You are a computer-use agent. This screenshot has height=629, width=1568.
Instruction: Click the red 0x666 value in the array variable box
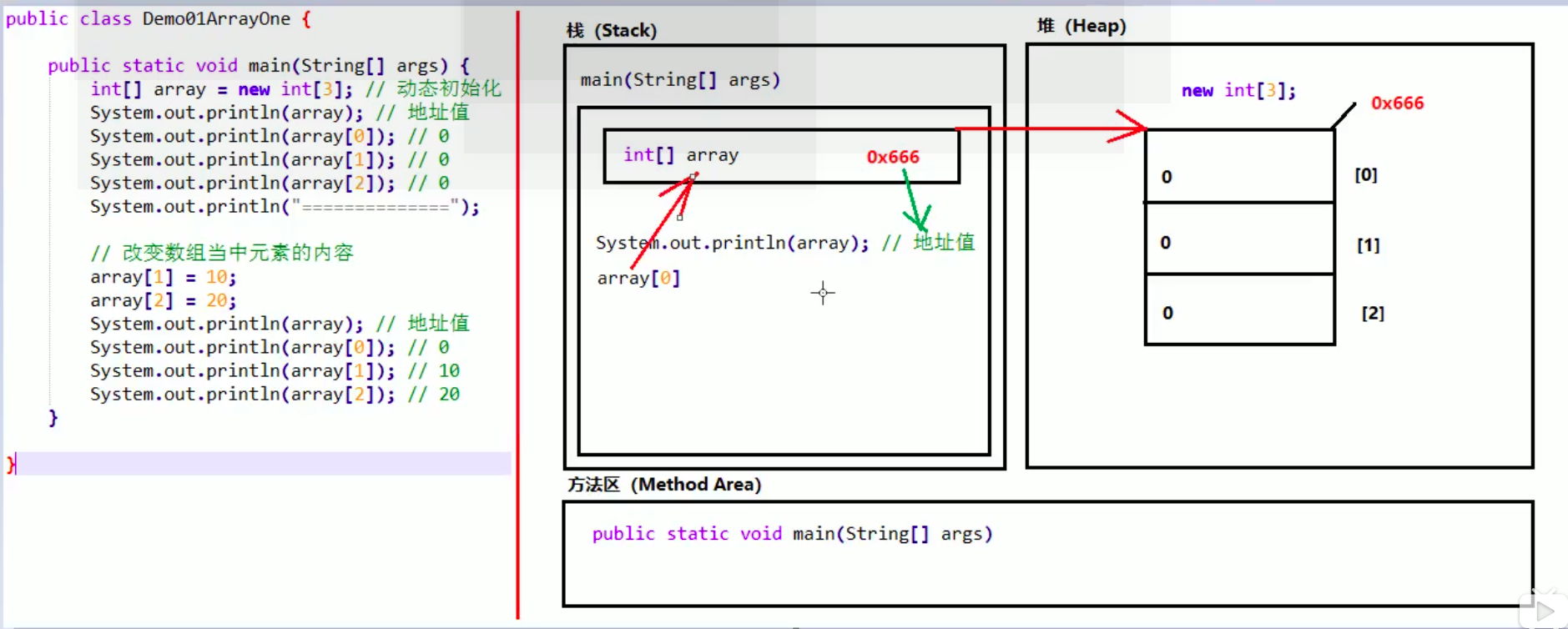click(892, 157)
